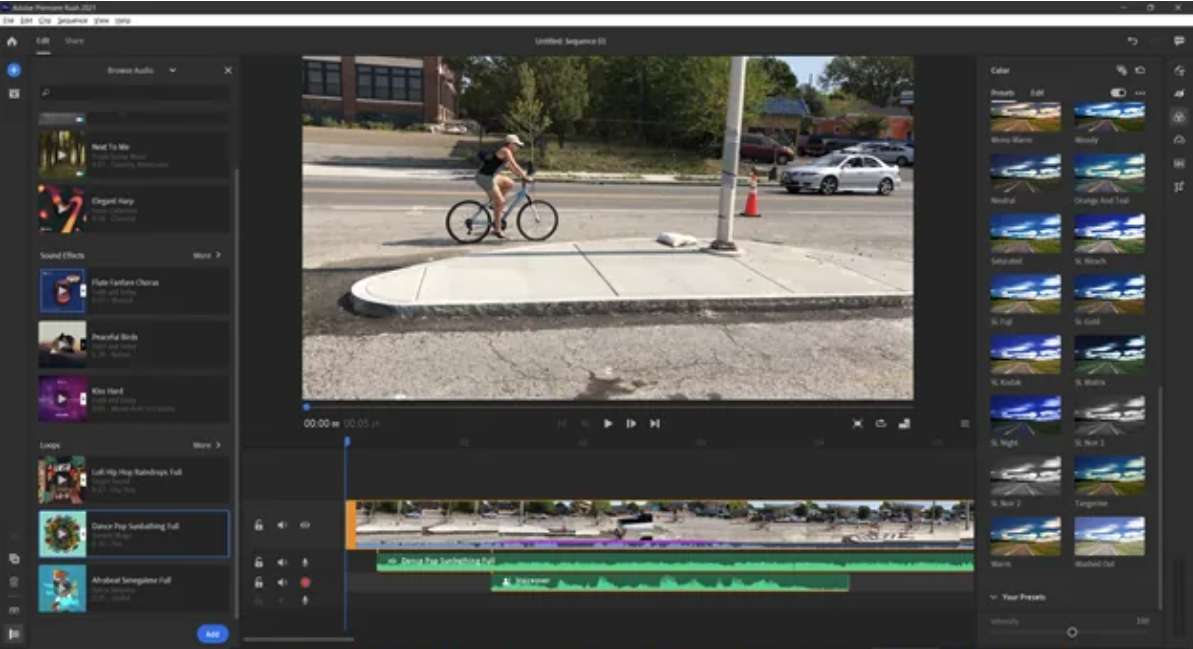Toggle loop playback
This screenshot has height=649, width=1193.
[x=880, y=424]
